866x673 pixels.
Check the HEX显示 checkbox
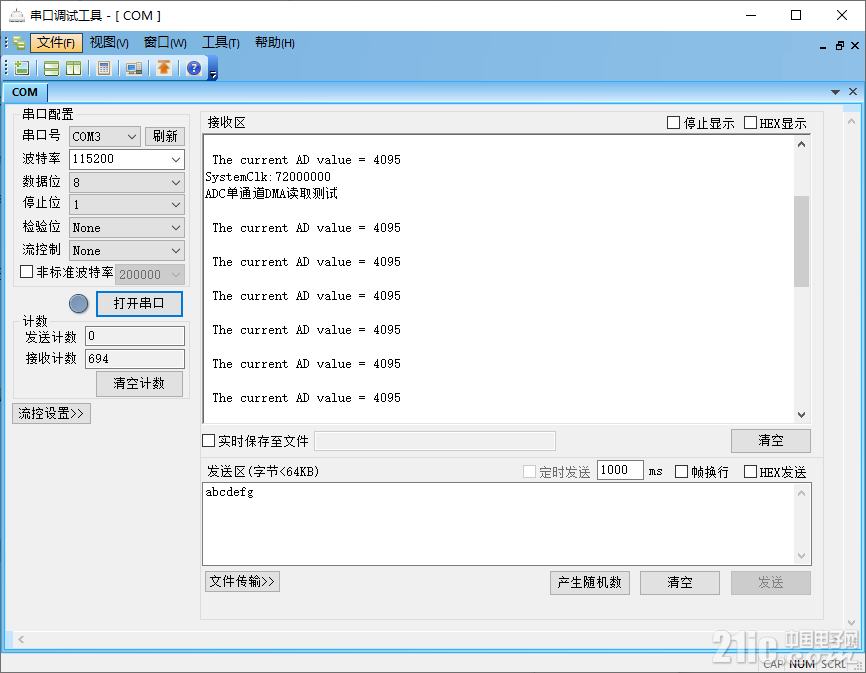750,123
